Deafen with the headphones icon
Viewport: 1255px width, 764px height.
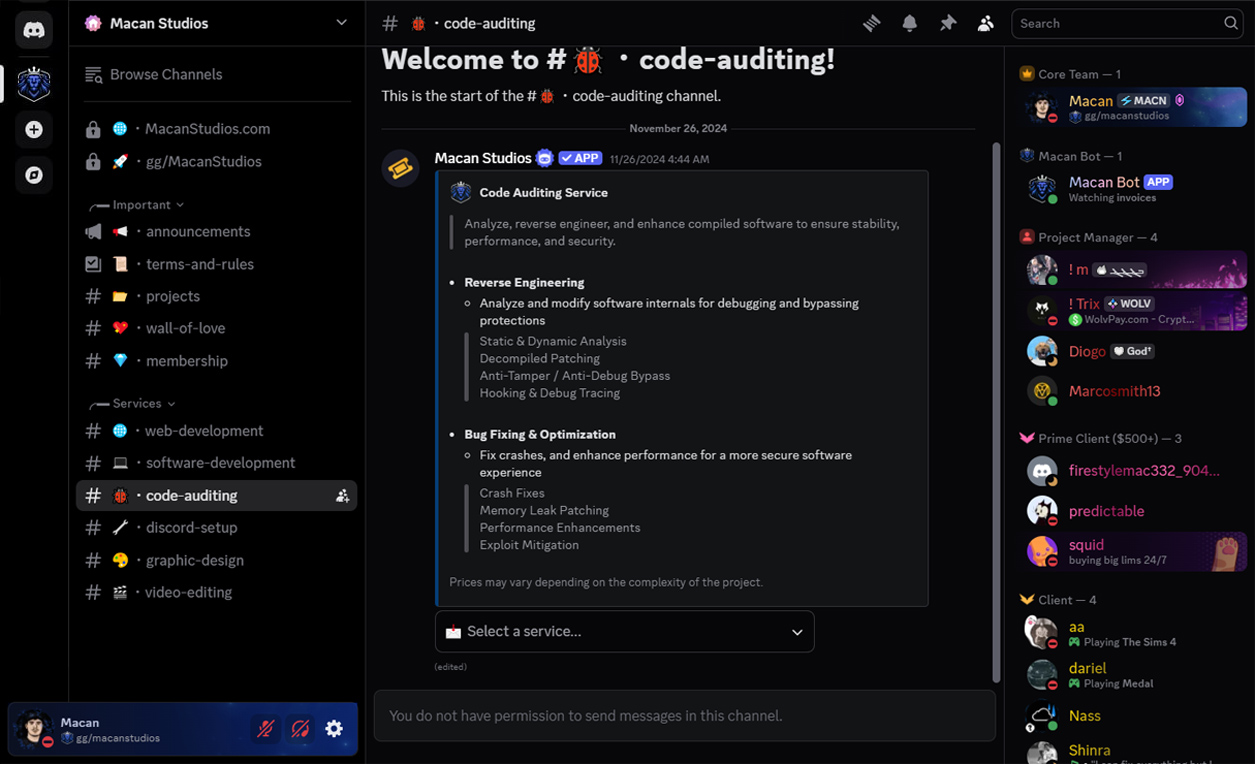300,729
